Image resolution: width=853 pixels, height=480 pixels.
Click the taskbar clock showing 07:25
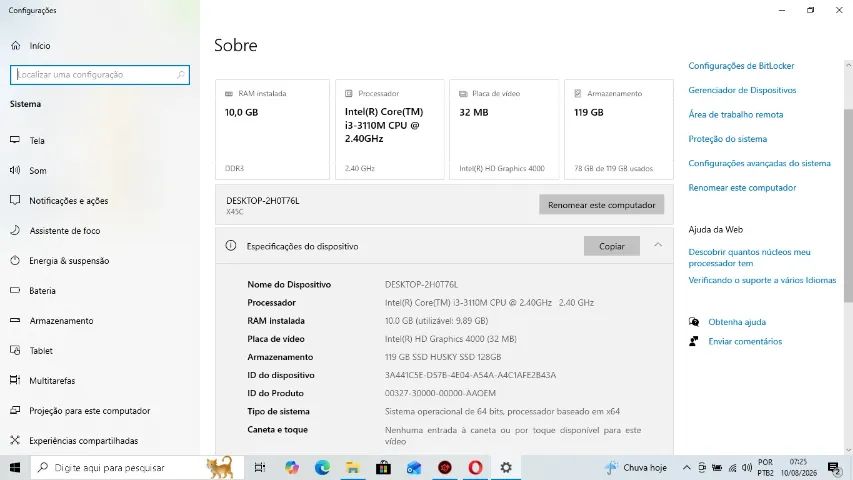tap(799, 467)
